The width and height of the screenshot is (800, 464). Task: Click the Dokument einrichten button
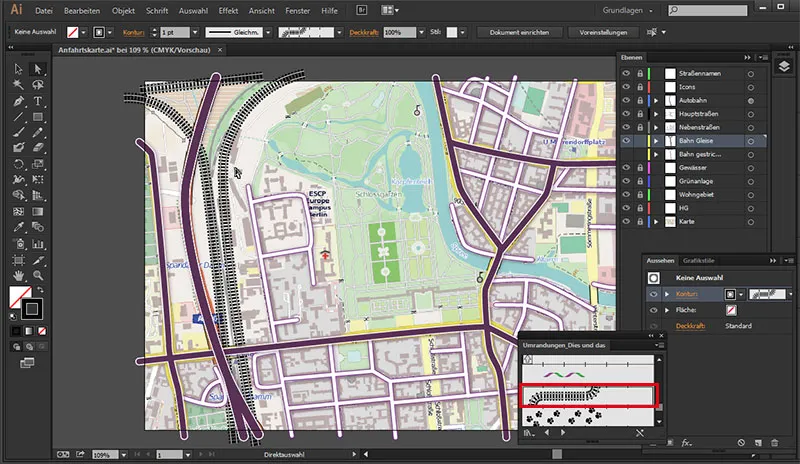[519, 32]
